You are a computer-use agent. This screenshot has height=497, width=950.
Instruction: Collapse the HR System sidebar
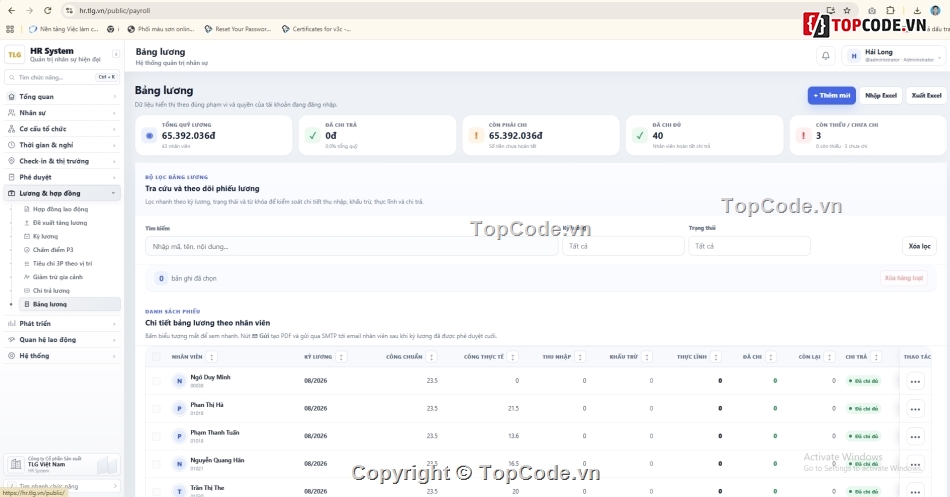[116, 54]
